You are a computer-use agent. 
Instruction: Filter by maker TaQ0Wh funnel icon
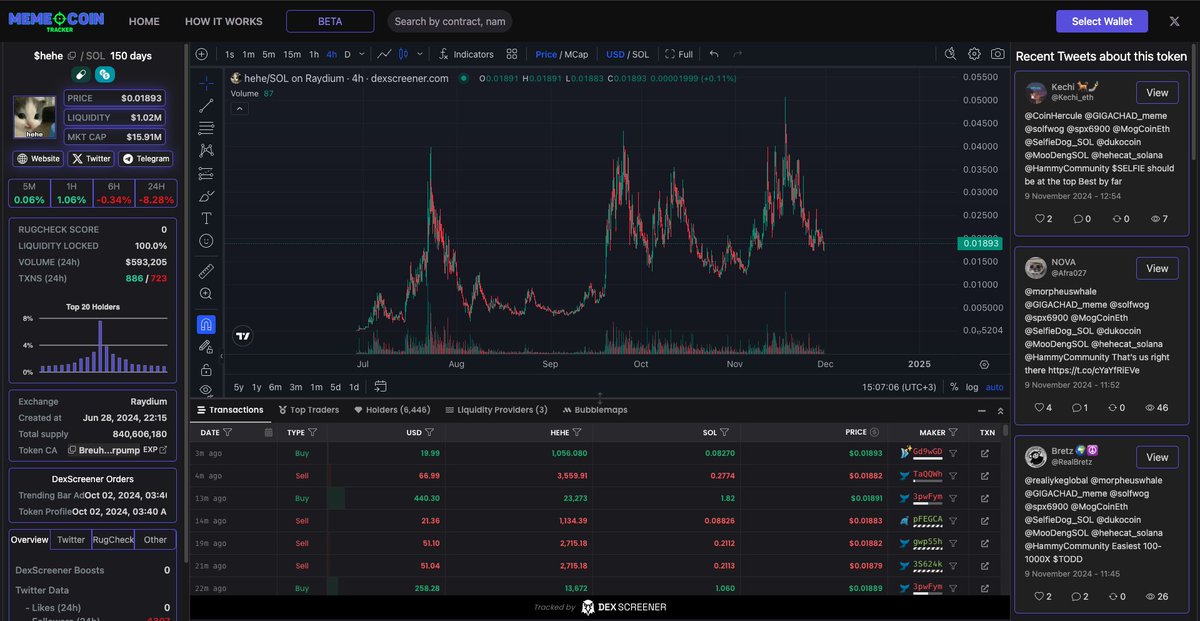(x=953, y=474)
